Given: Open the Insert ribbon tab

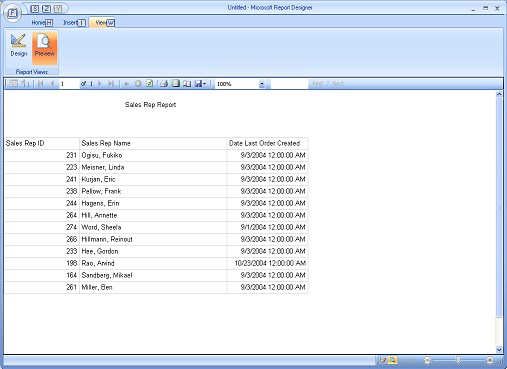Looking at the screenshot, I should tap(74, 23).
